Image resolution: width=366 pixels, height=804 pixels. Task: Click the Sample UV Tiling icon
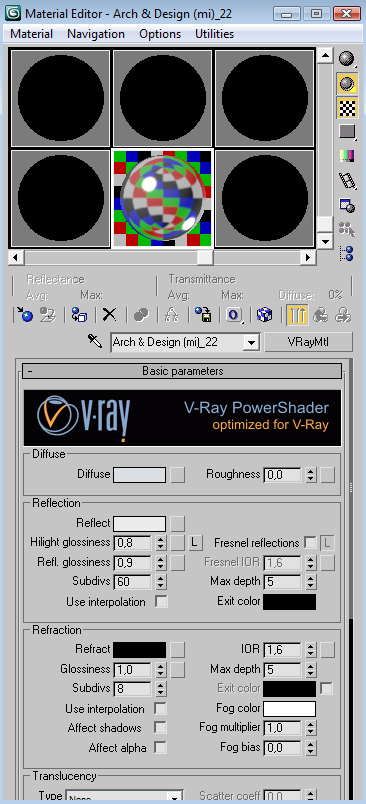coord(348,132)
